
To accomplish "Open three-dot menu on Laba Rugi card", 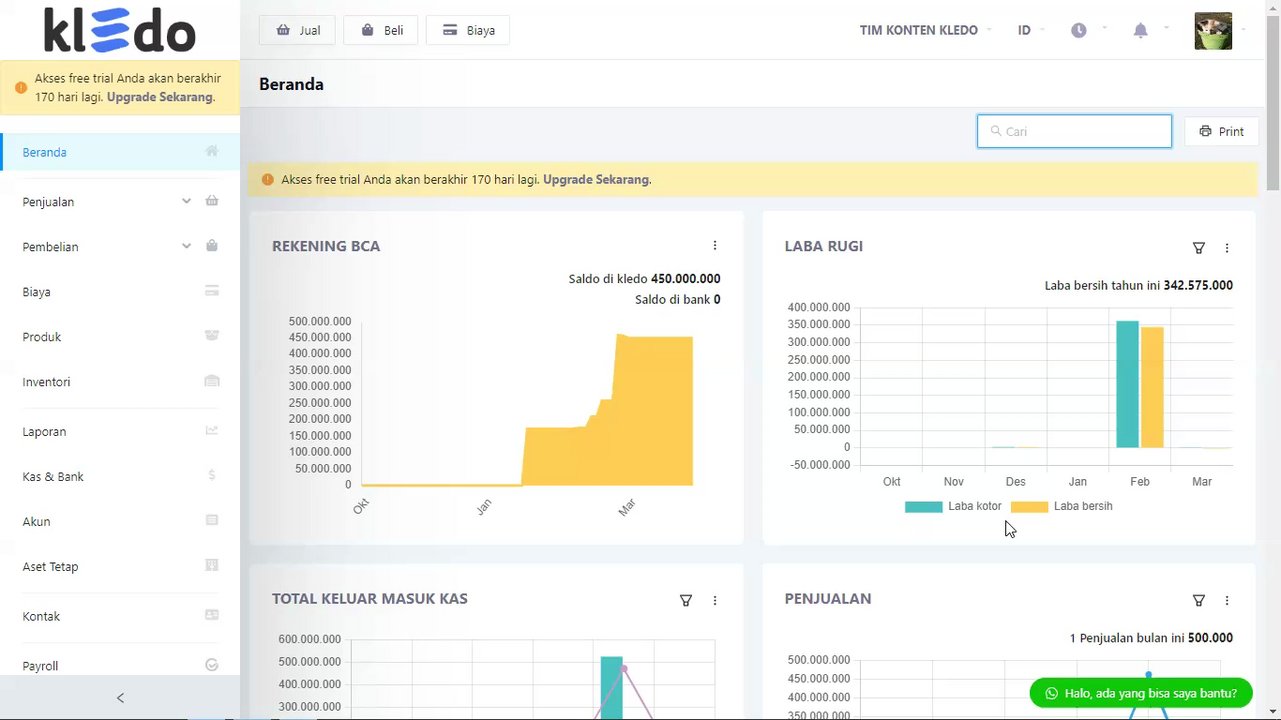I will click(x=1227, y=248).
